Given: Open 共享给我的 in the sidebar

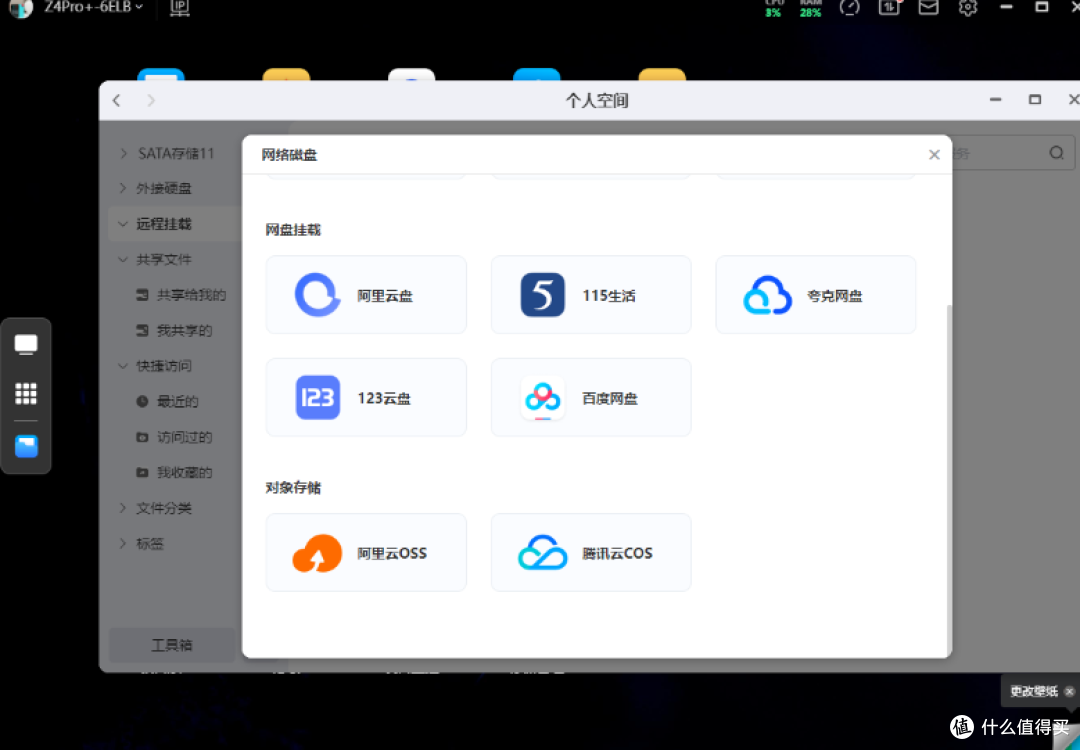Looking at the screenshot, I should [181, 295].
